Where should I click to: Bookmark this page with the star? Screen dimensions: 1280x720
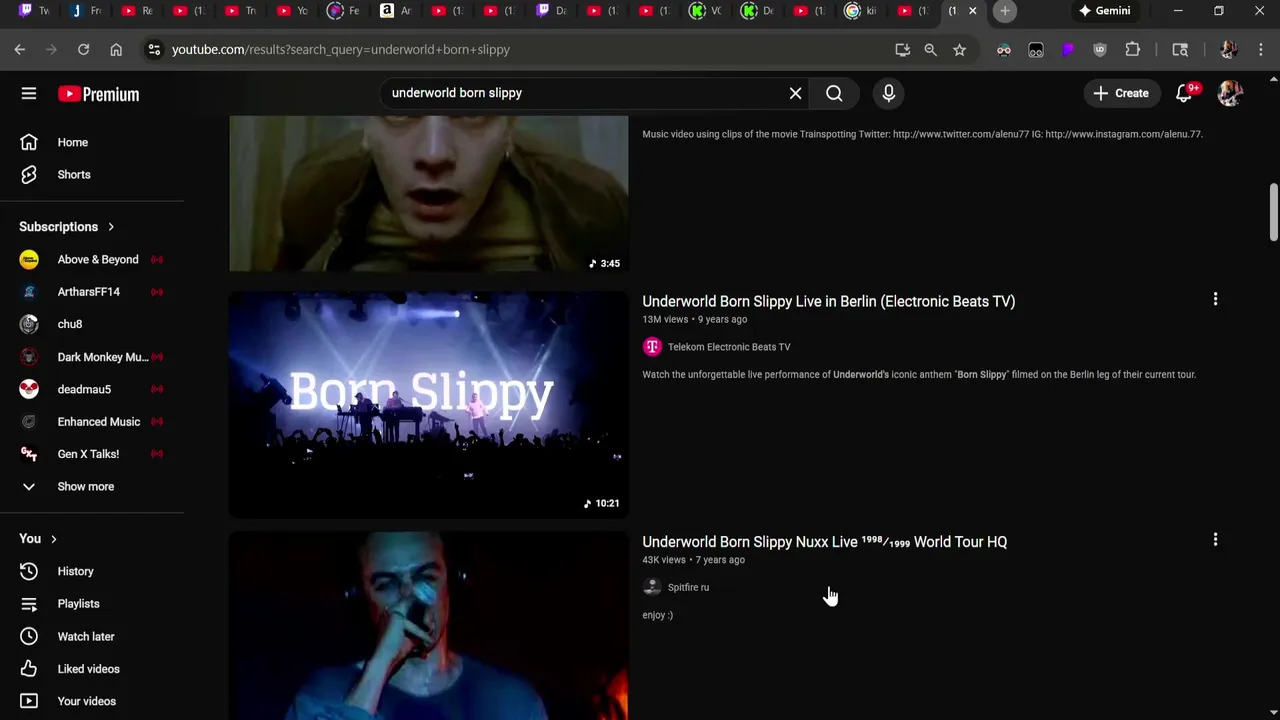pyautogui.click(x=959, y=49)
